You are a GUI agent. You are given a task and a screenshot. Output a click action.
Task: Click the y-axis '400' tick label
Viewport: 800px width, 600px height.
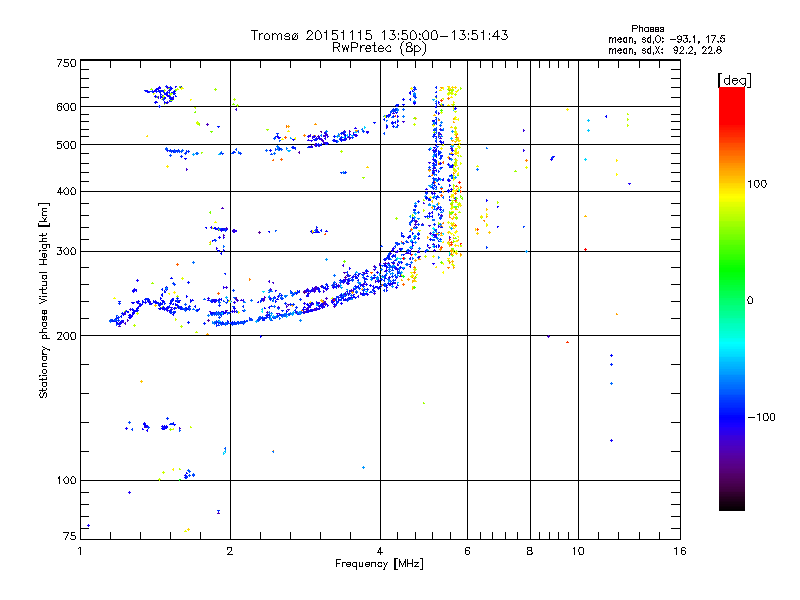tap(66, 192)
